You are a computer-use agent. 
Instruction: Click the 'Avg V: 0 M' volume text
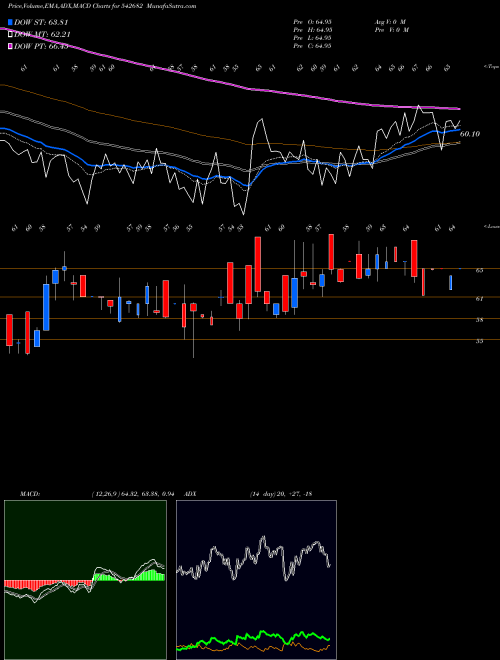pyautogui.click(x=390, y=22)
